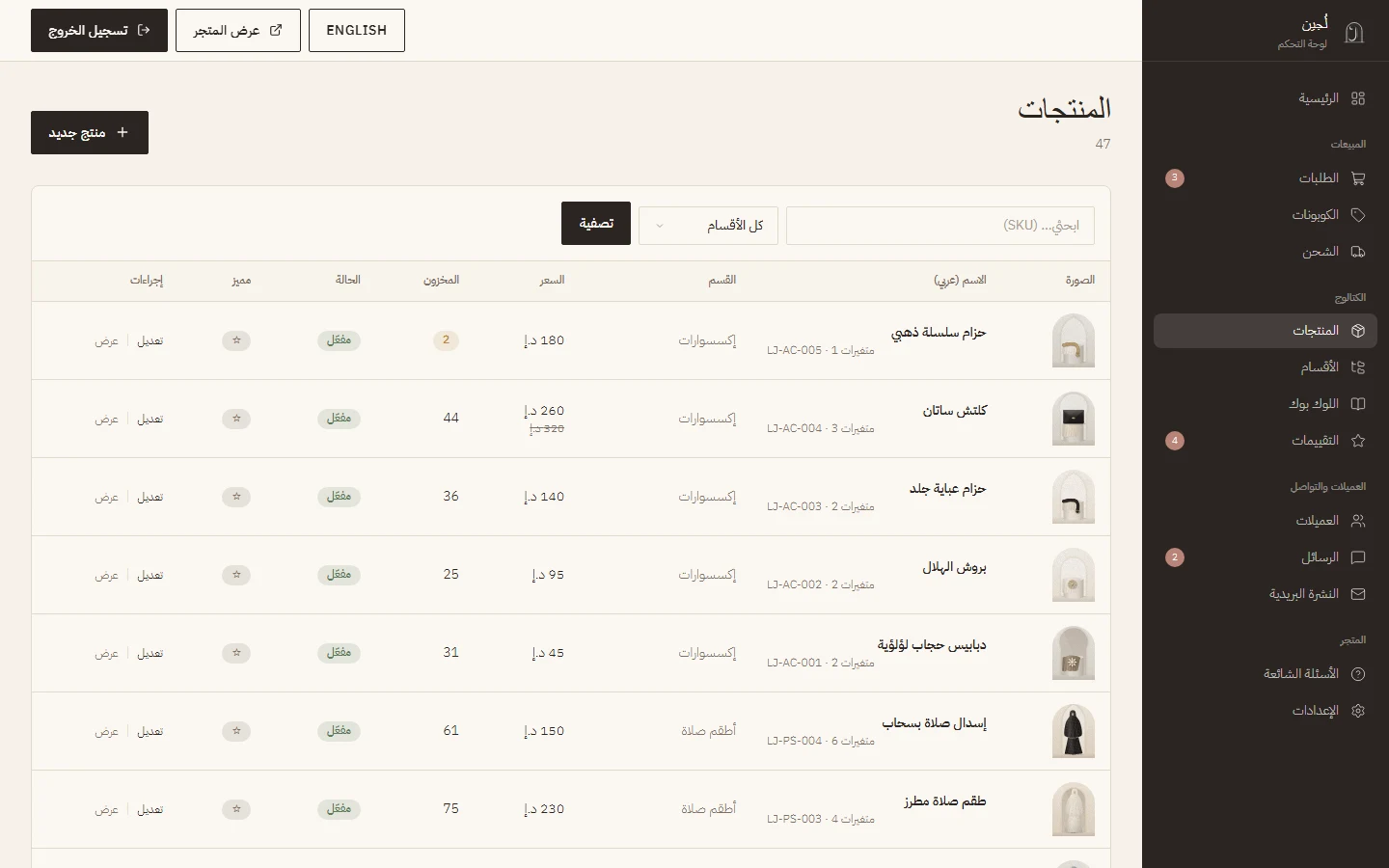
Task: Focus the SKU search input field
Action: (x=940, y=226)
